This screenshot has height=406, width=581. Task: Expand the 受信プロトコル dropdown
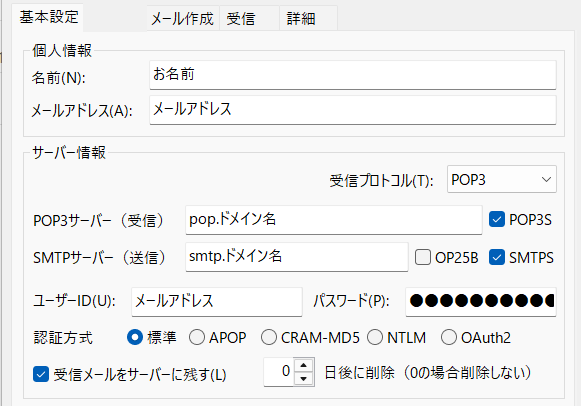[x=502, y=179]
